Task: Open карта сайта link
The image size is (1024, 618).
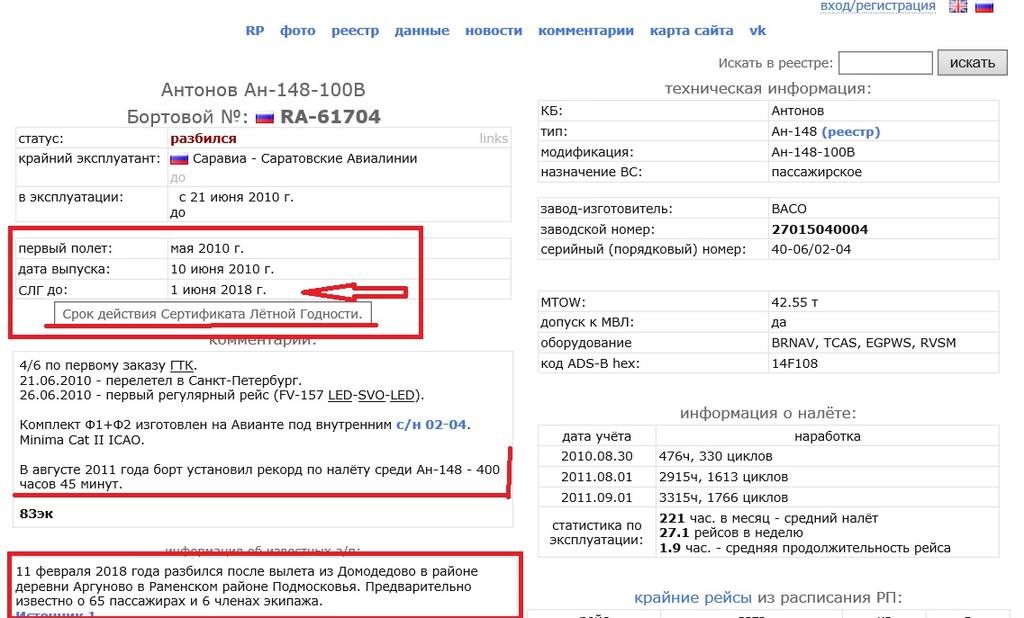Action: pyautogui.click(x=692, y=31)
